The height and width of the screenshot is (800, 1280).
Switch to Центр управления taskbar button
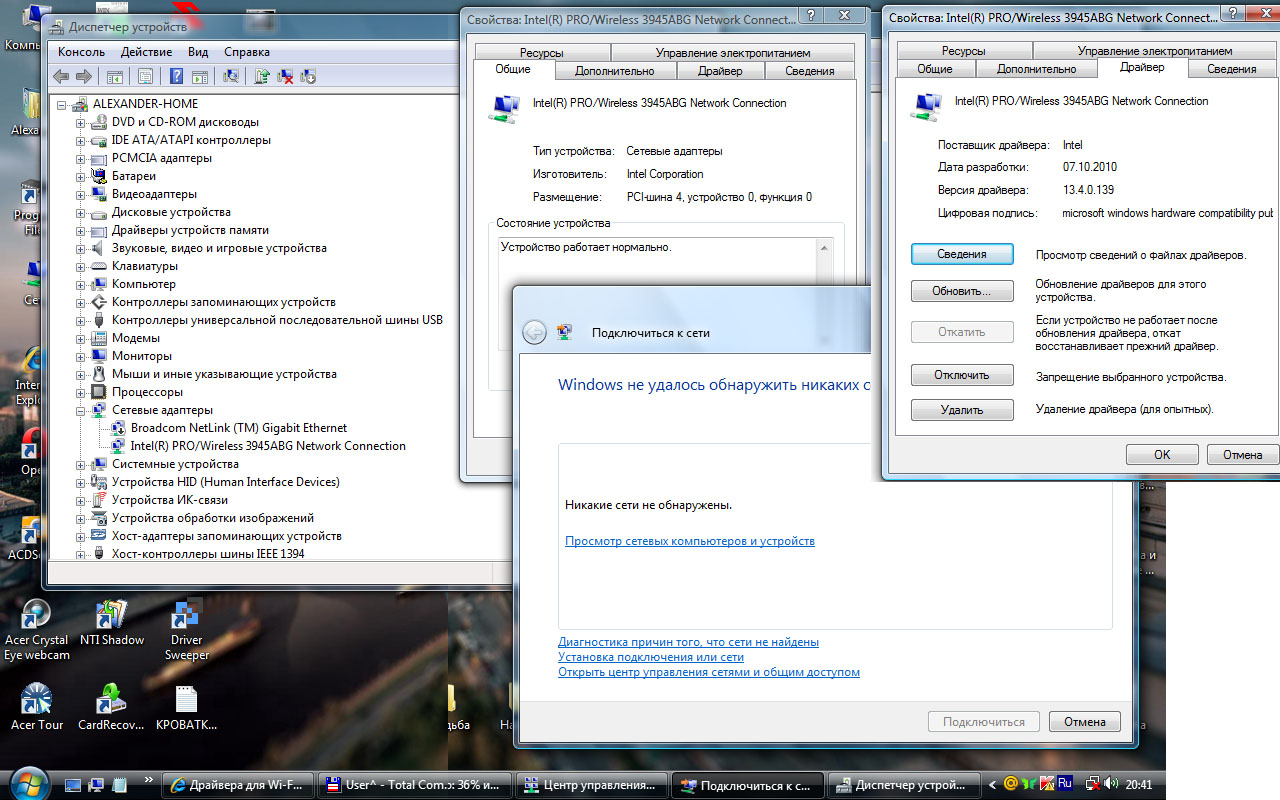tap(590, 785)
